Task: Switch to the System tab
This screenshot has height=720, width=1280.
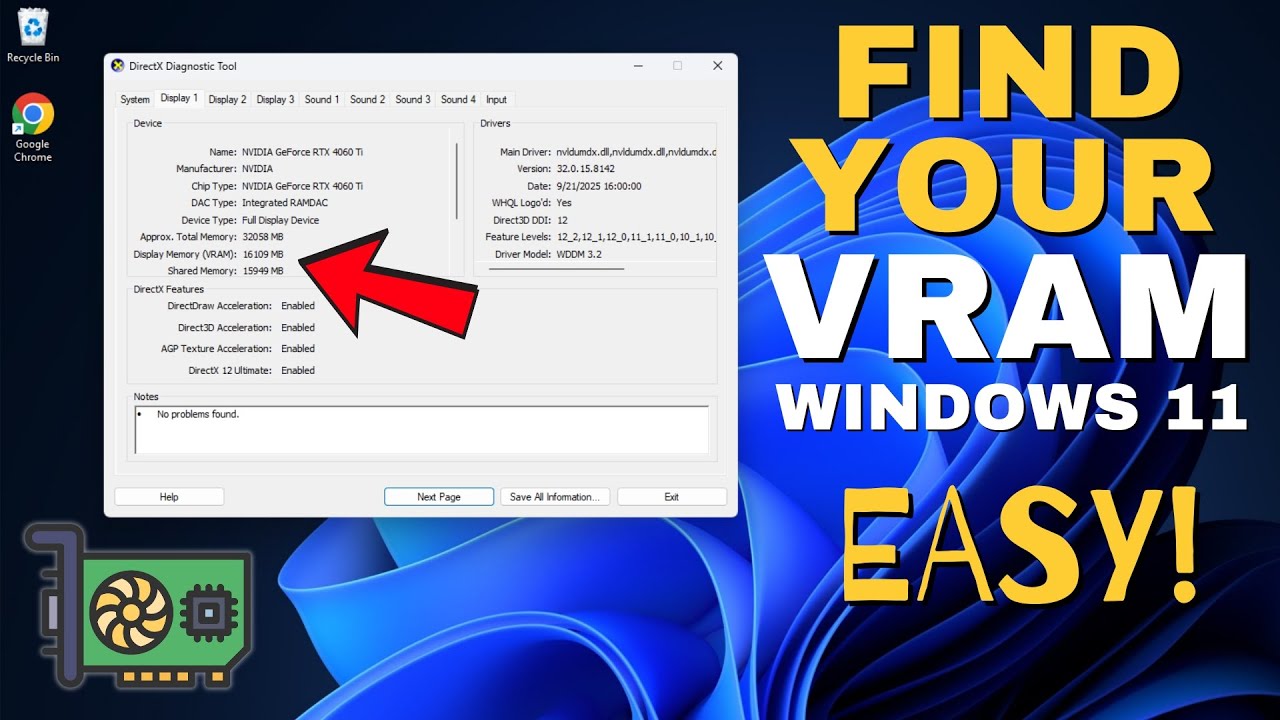Action: tap(135, 100)
